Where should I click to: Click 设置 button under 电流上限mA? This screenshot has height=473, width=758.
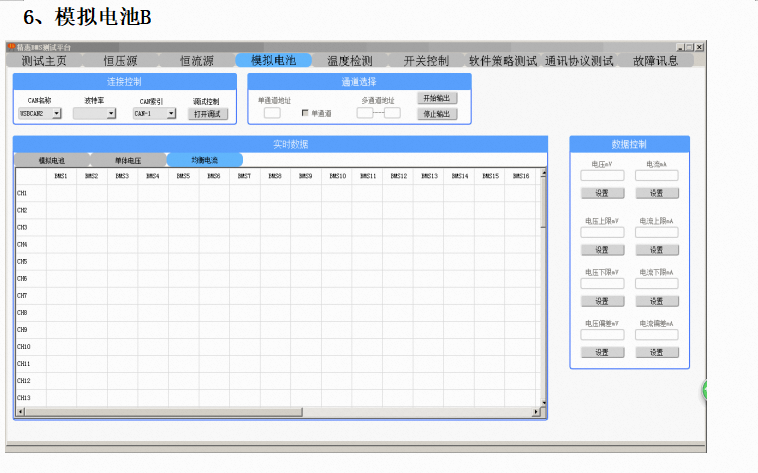tap(657, 249)
